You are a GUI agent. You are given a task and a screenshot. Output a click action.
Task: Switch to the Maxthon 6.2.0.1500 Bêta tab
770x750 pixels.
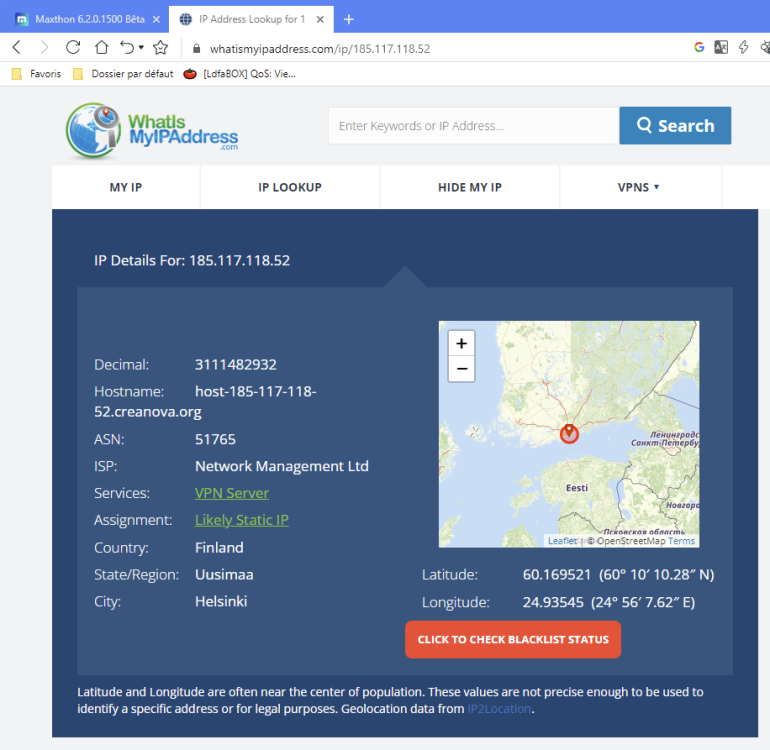pos(82,19)
